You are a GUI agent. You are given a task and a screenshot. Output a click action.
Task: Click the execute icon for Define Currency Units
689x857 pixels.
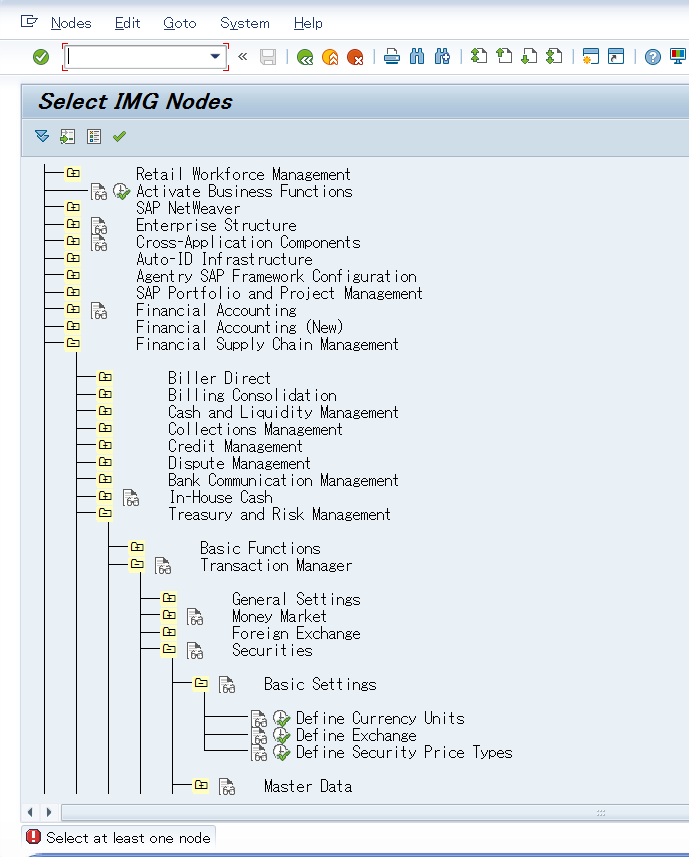point(281,718)
